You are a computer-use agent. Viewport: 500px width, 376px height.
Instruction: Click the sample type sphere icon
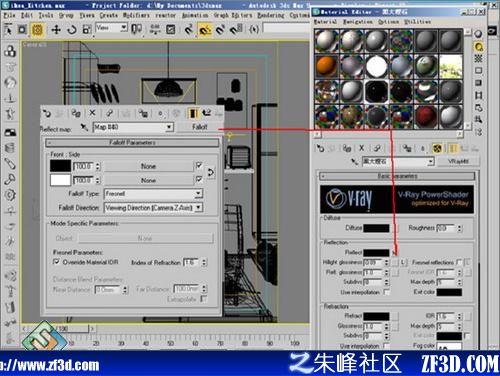[x=478, y=34]
